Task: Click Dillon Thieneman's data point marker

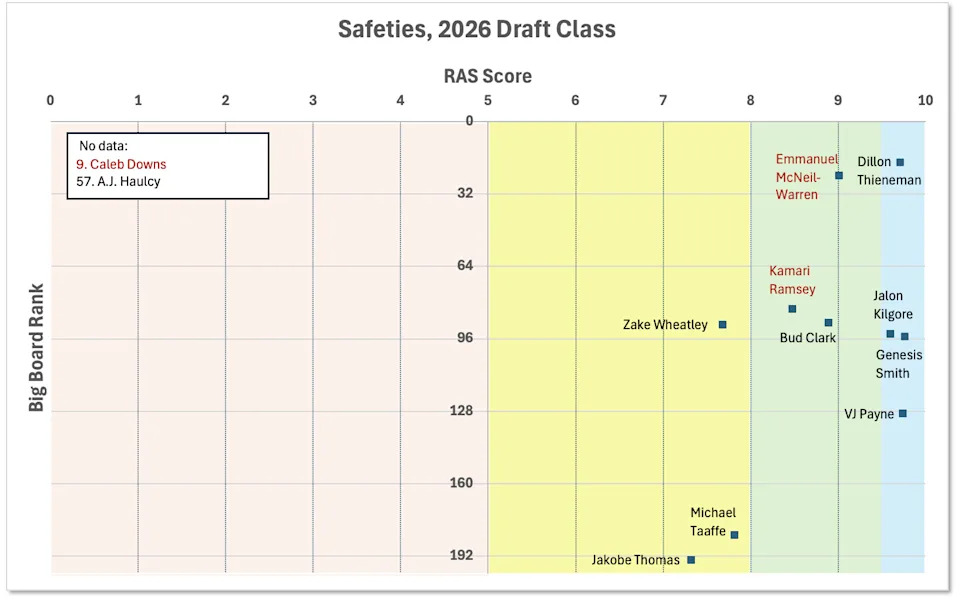Action: (900, 162)
